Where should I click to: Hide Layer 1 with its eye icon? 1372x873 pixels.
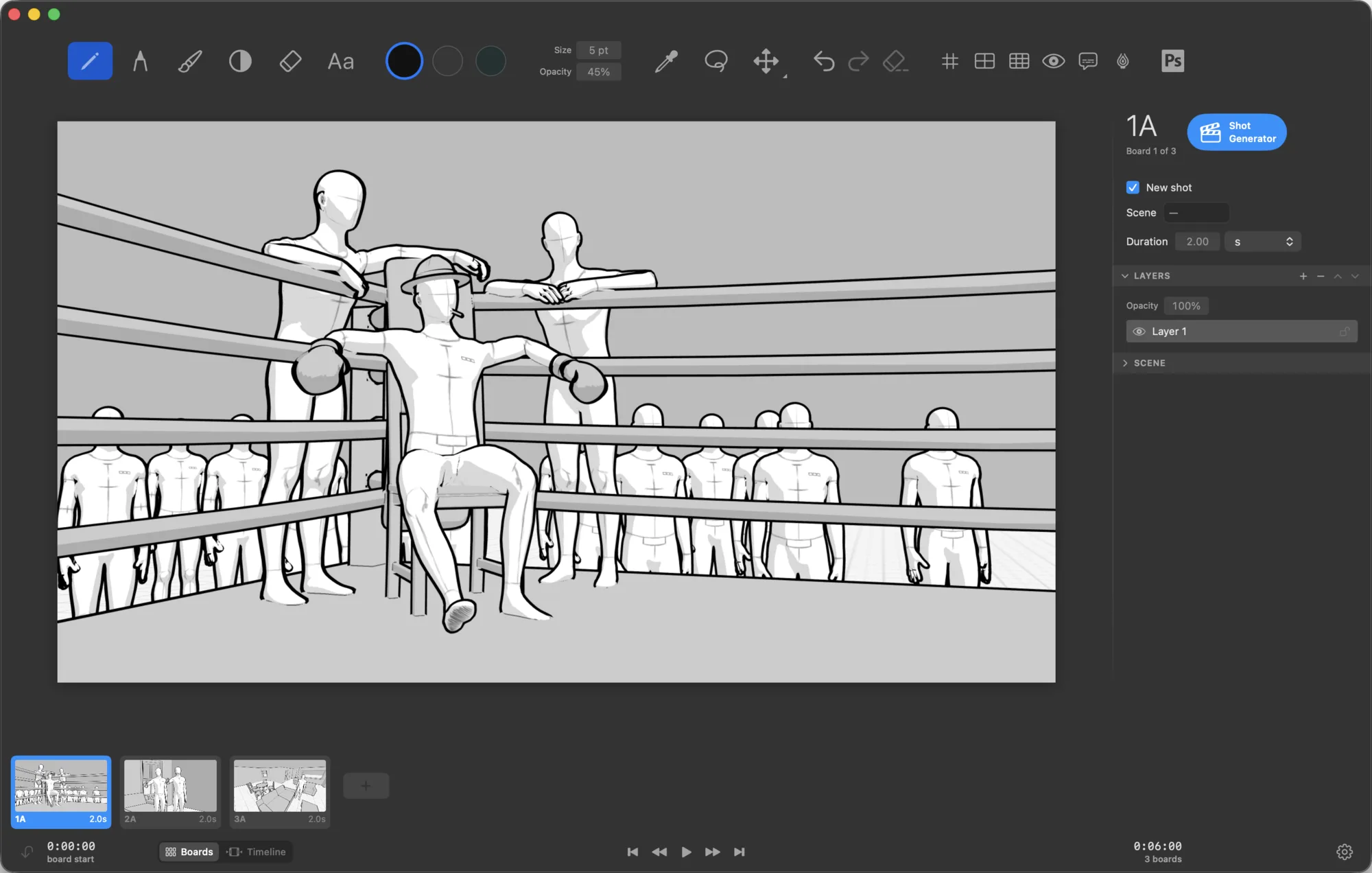(x=1139, y=331)
